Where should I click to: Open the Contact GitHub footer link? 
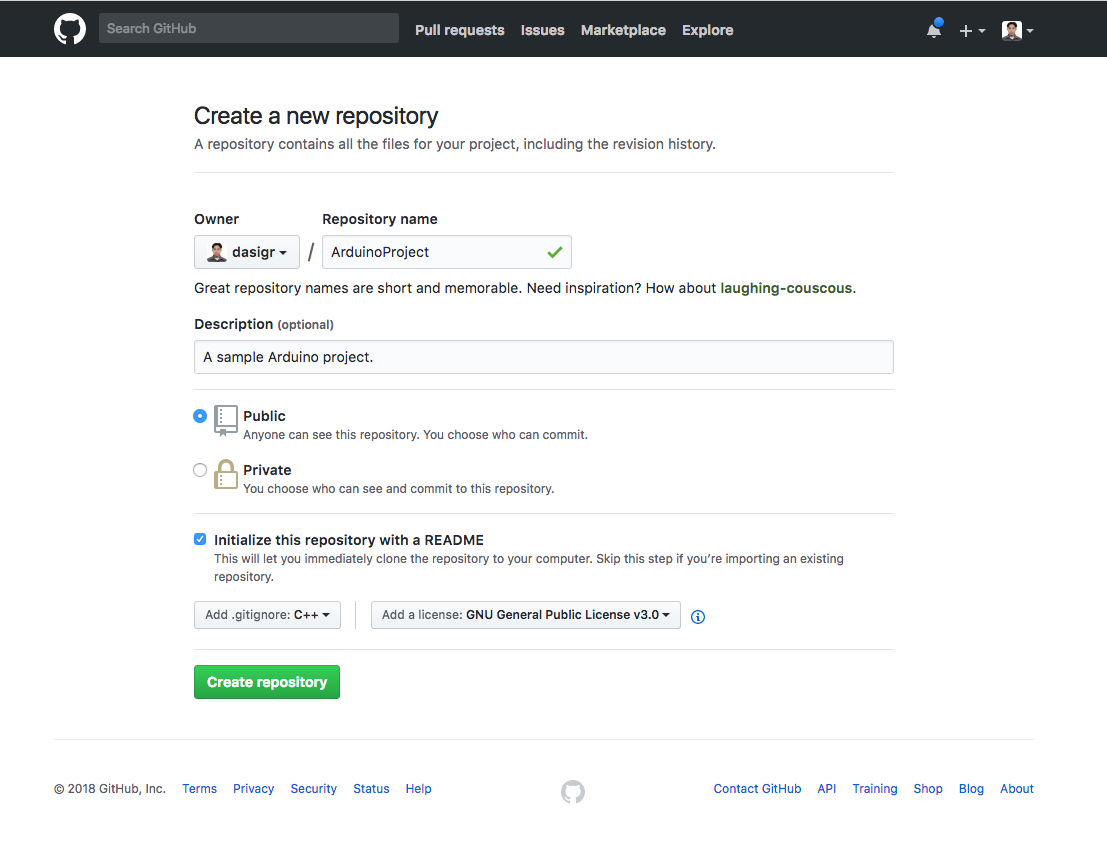[758, 788]
